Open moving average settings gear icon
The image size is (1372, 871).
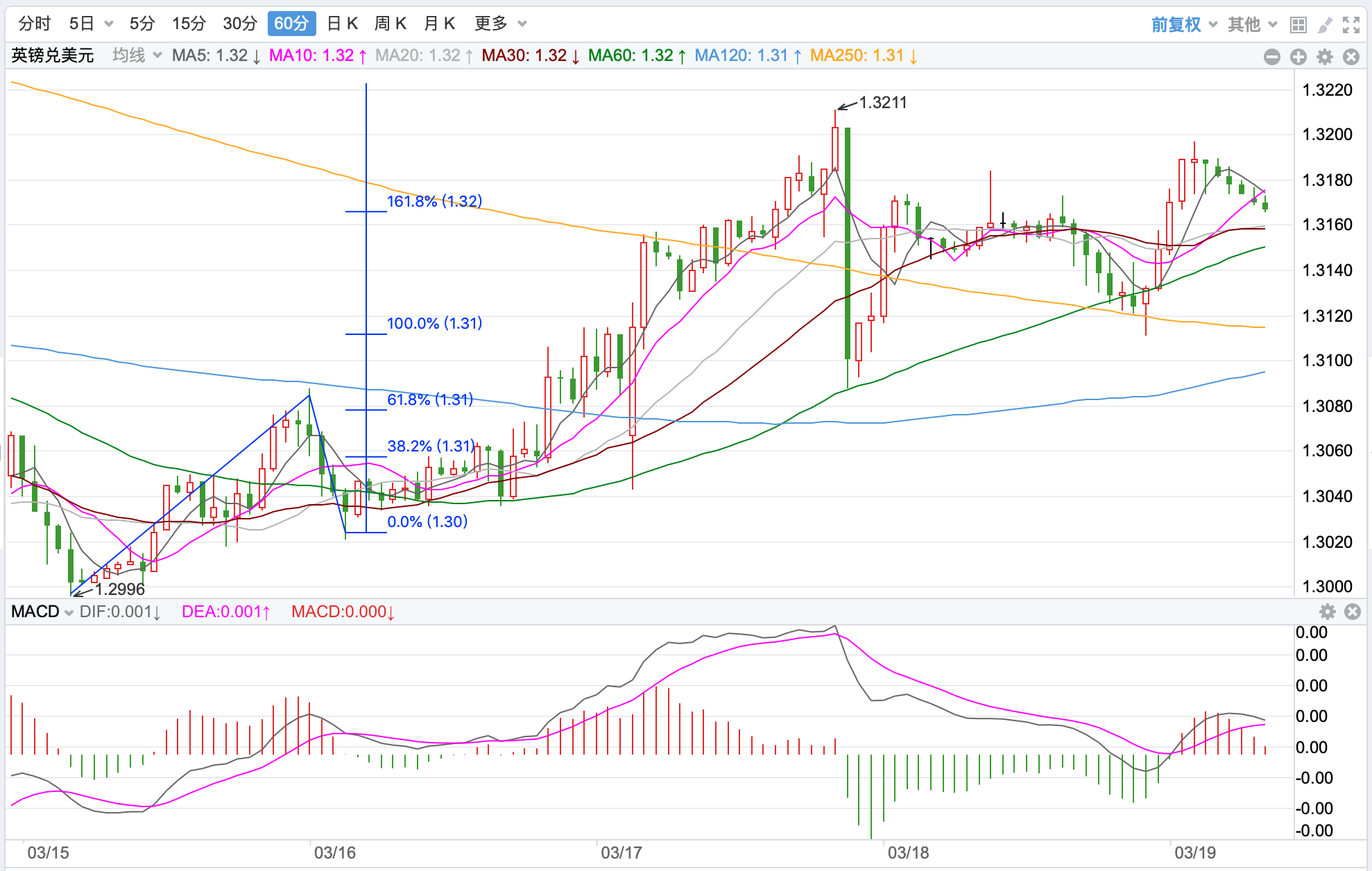coord(1325,57)
